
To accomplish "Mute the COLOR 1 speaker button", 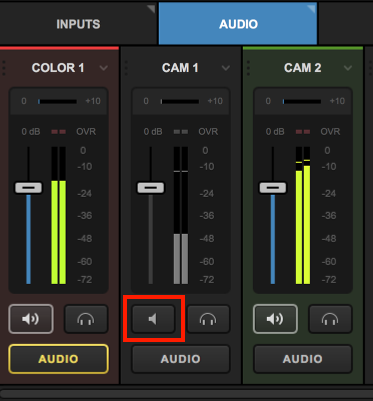I will [x=31, y=319].
